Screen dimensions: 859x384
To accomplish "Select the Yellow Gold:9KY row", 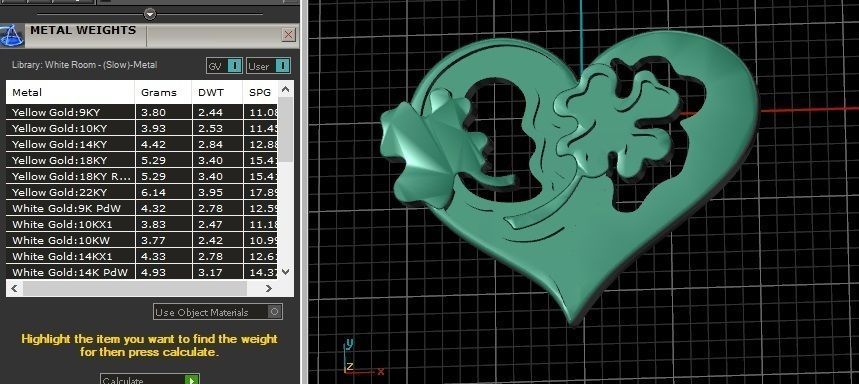I will (x=142, y=112).
